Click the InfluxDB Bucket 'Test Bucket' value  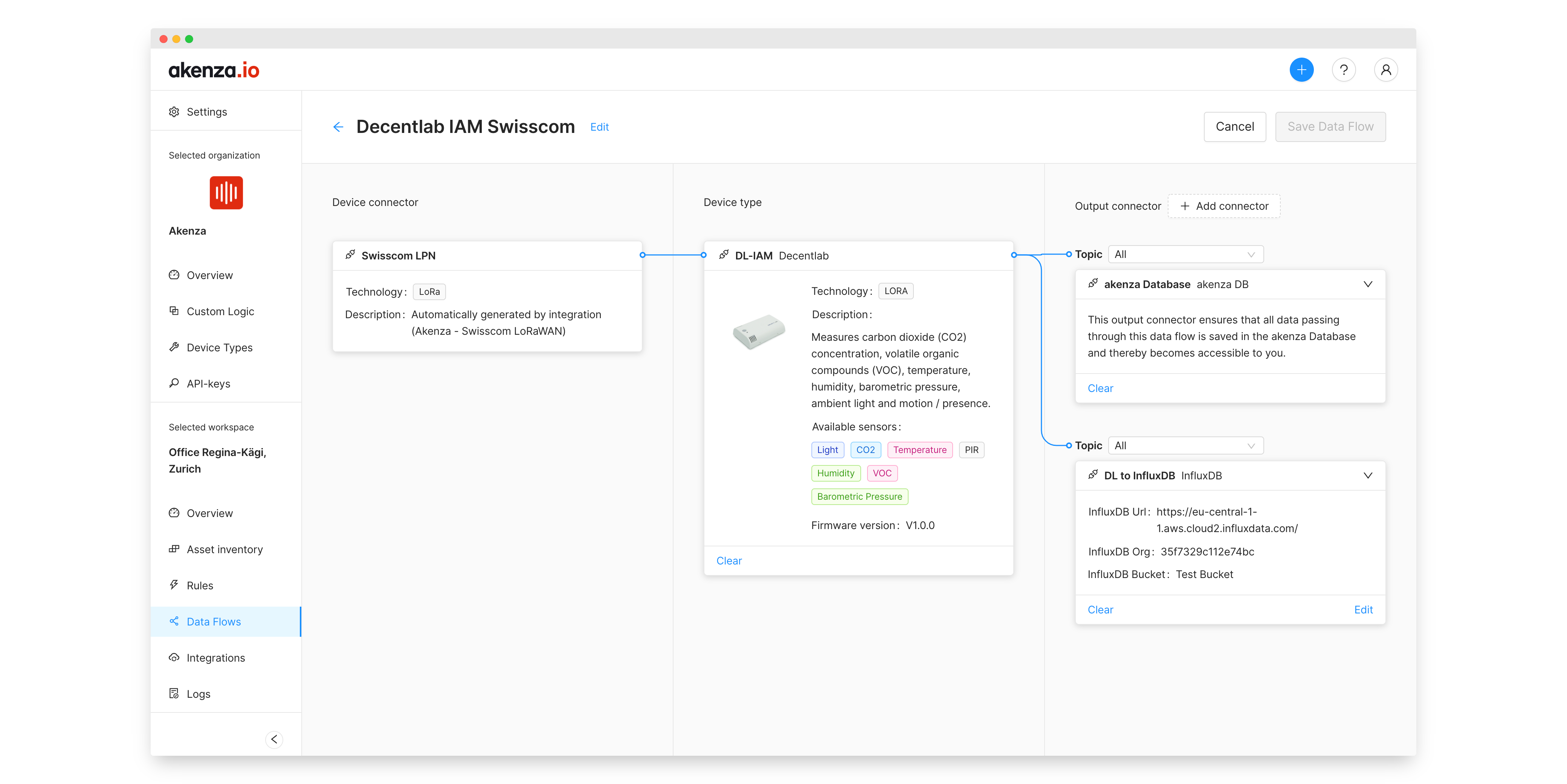click(x=1204, y=575)
